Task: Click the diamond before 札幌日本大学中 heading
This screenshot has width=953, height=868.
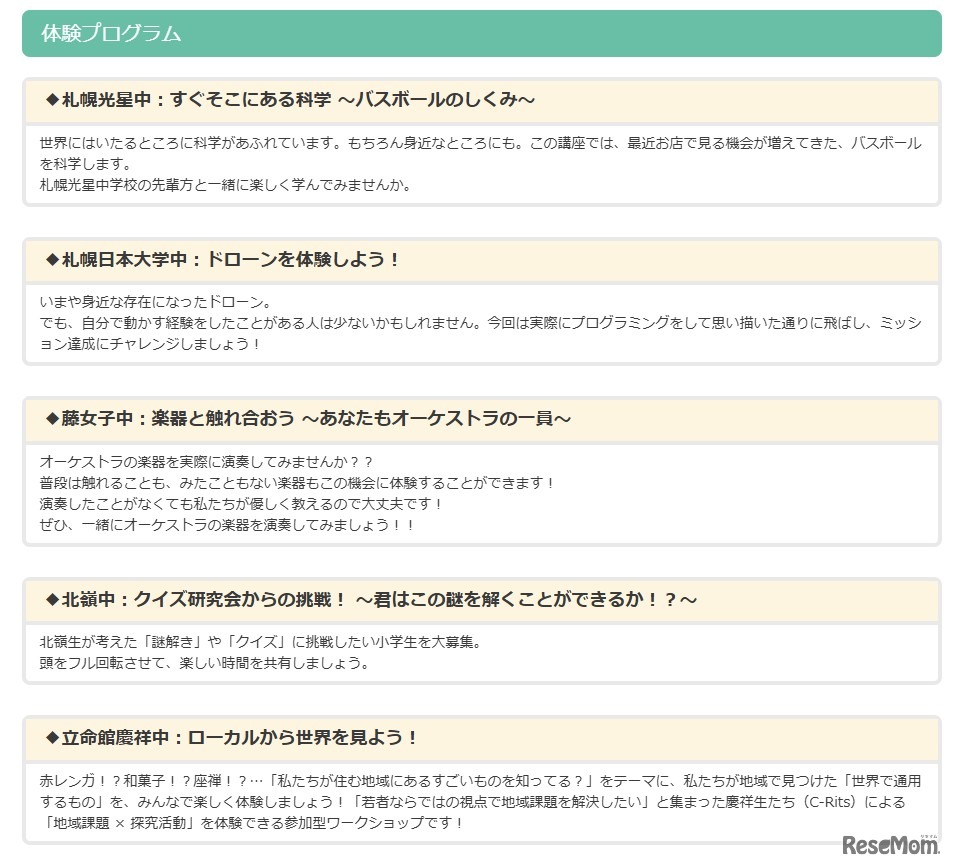Action: click(52, 260)
